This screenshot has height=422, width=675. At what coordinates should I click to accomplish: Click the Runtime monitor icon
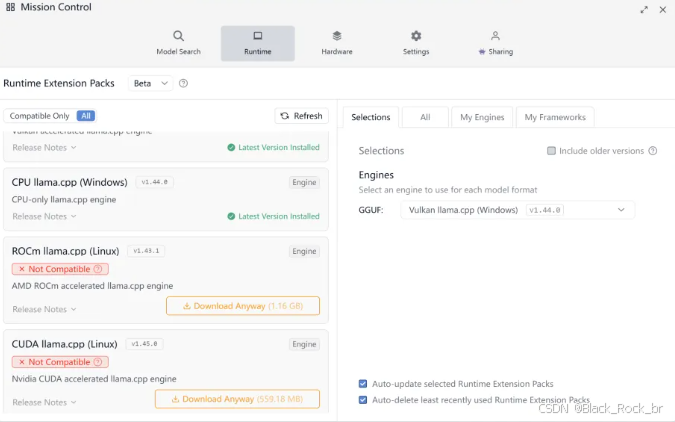257,36
